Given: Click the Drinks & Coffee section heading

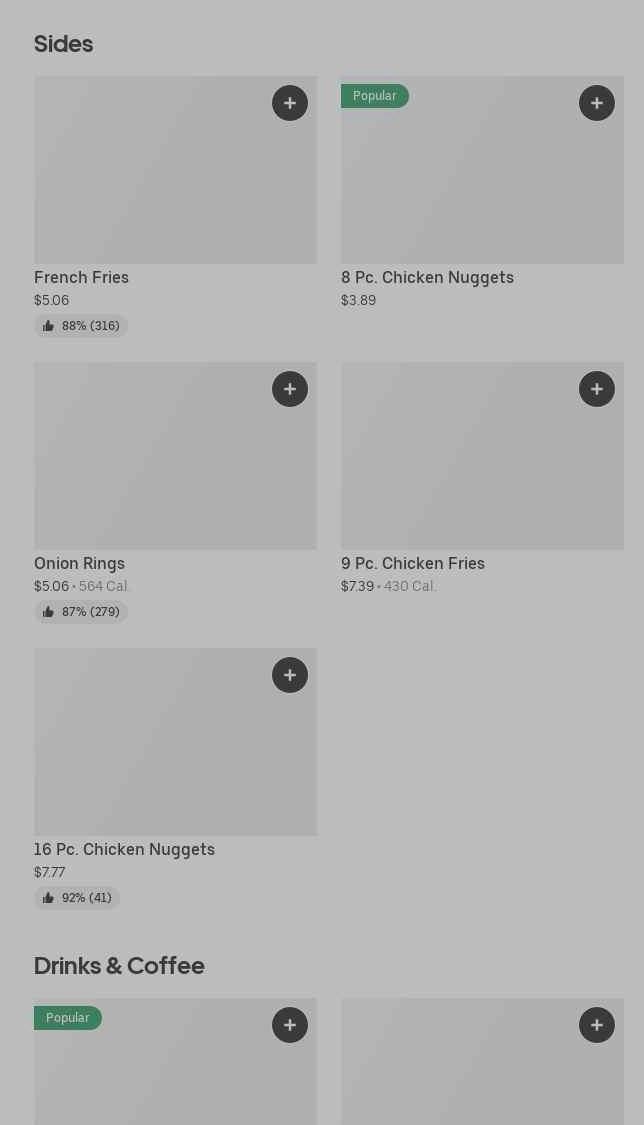Looking at the screenshot, I should (x=119, y=965).
